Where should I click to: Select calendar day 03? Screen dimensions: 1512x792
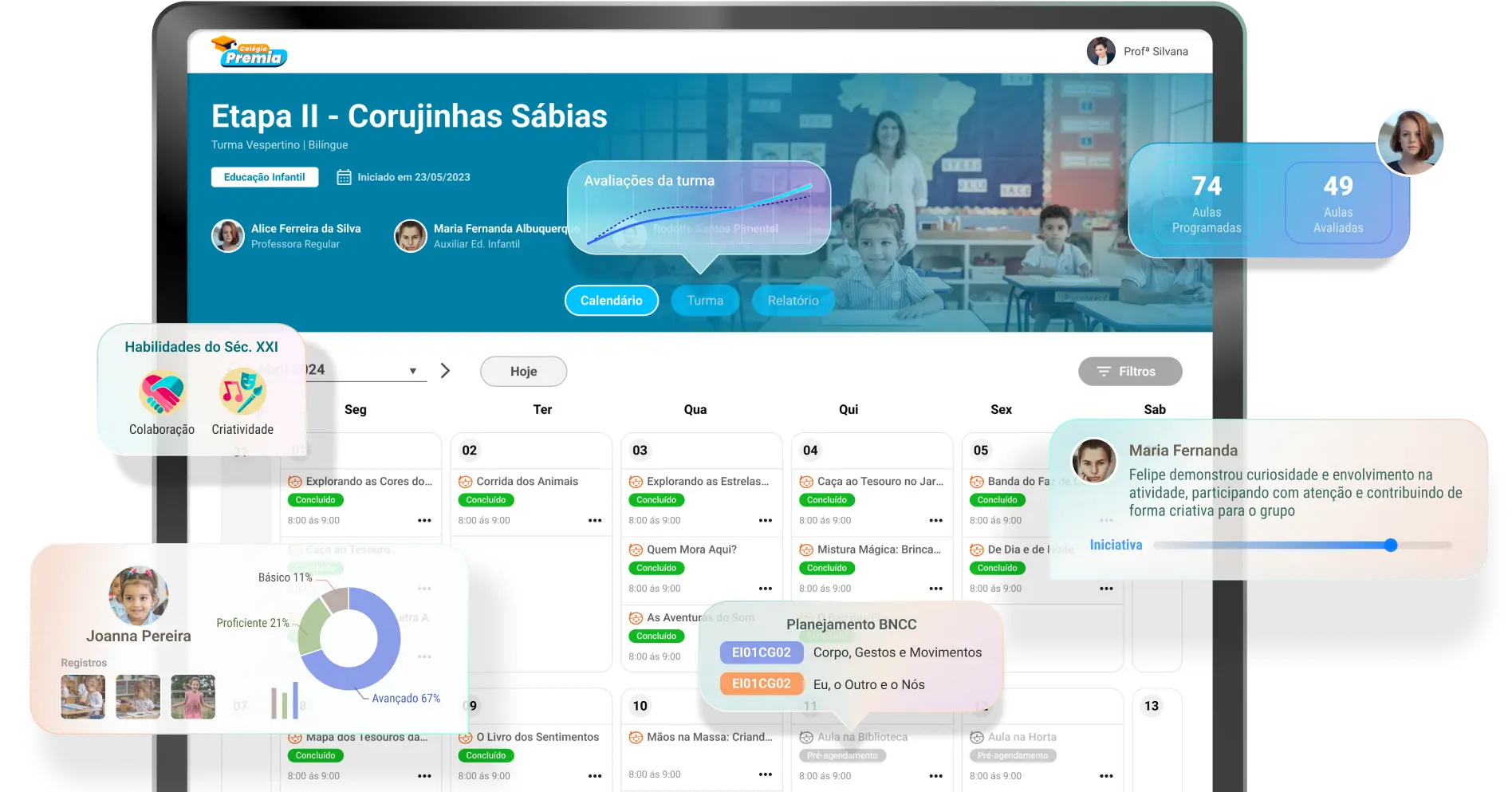click(640, 451)
